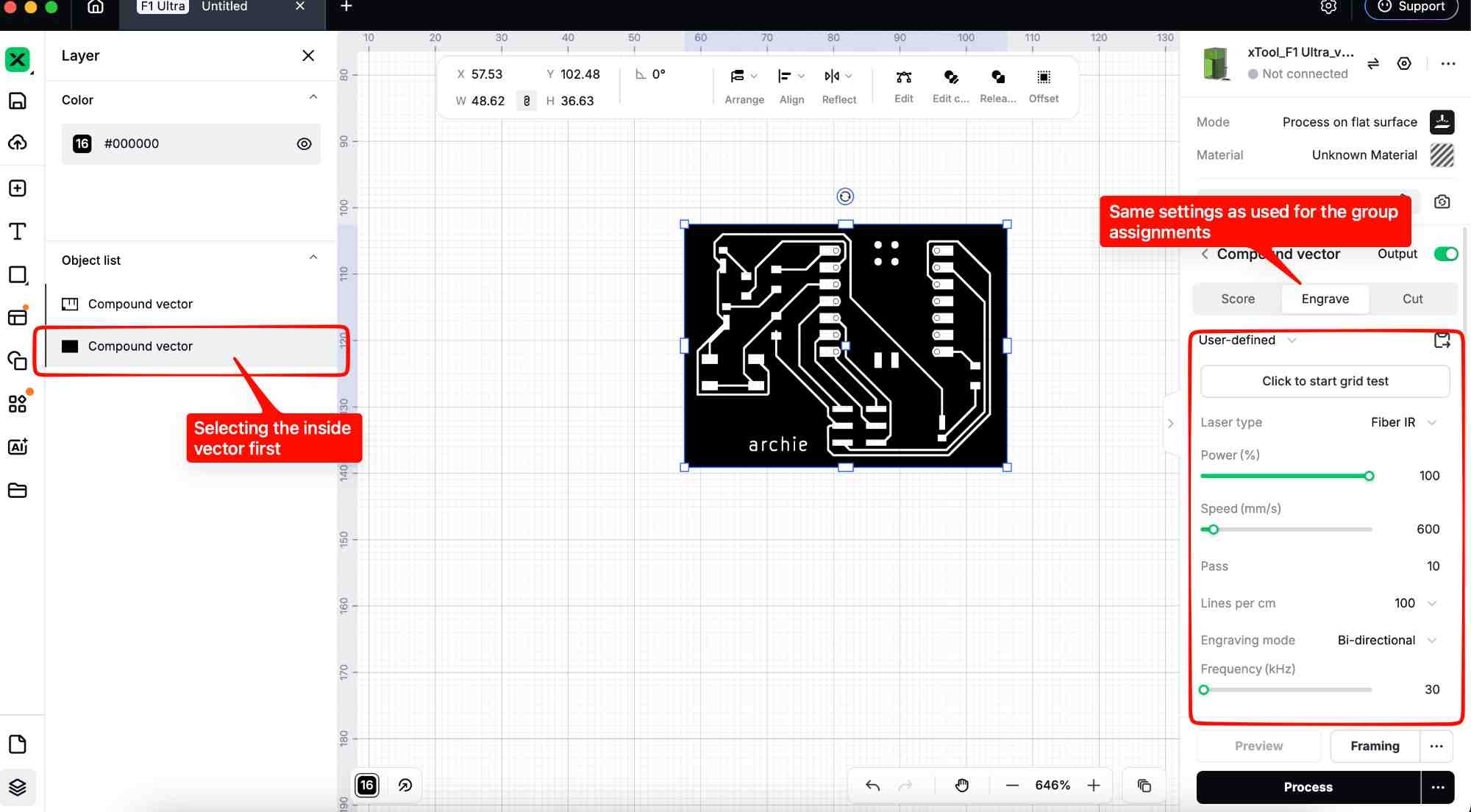Click to start grid test
The image size is (1471, 812).
click(1325, 381)
